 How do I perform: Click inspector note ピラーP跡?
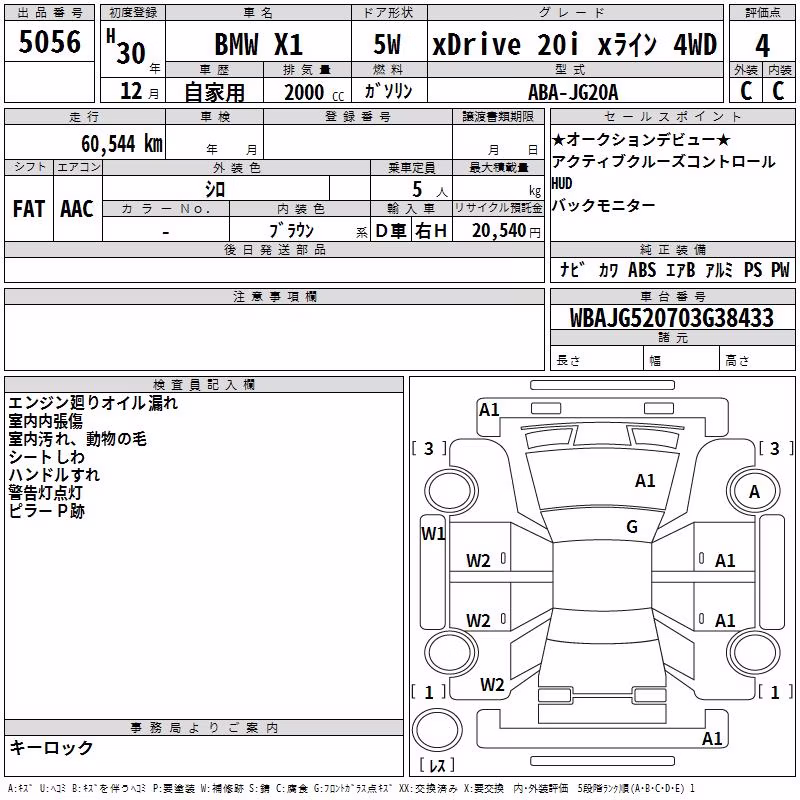tap(46, 510)
